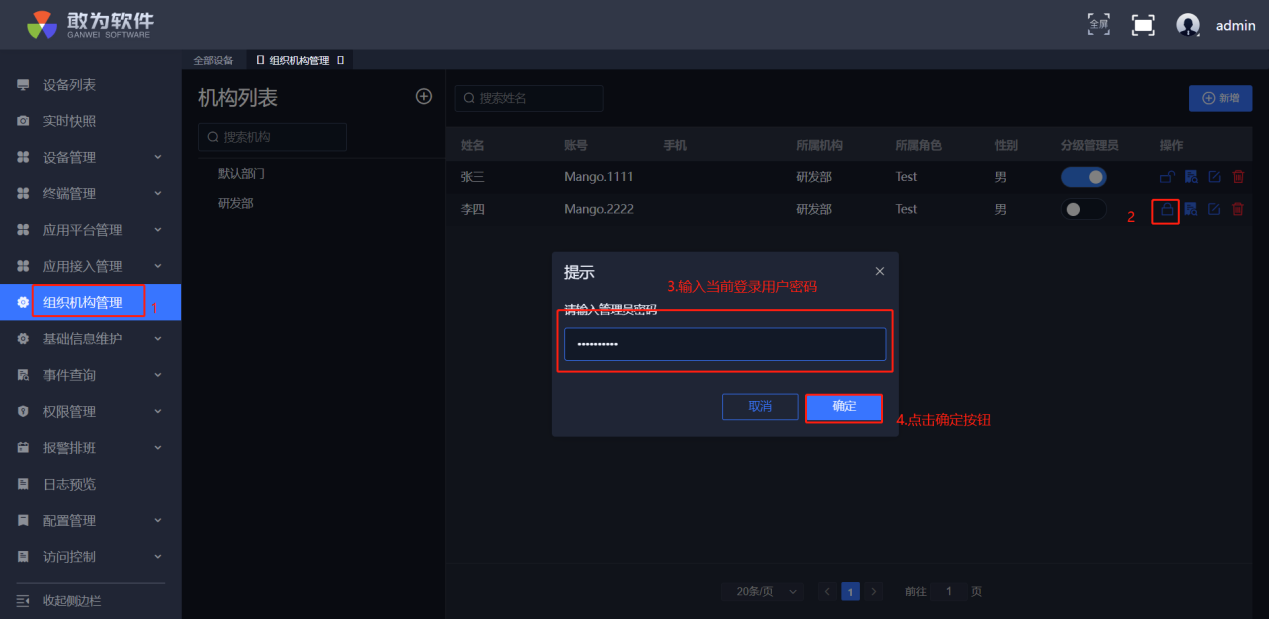Click the 搜索机构 search box
This screenshot has height=619, width=1269.
[x=272, y=136]
